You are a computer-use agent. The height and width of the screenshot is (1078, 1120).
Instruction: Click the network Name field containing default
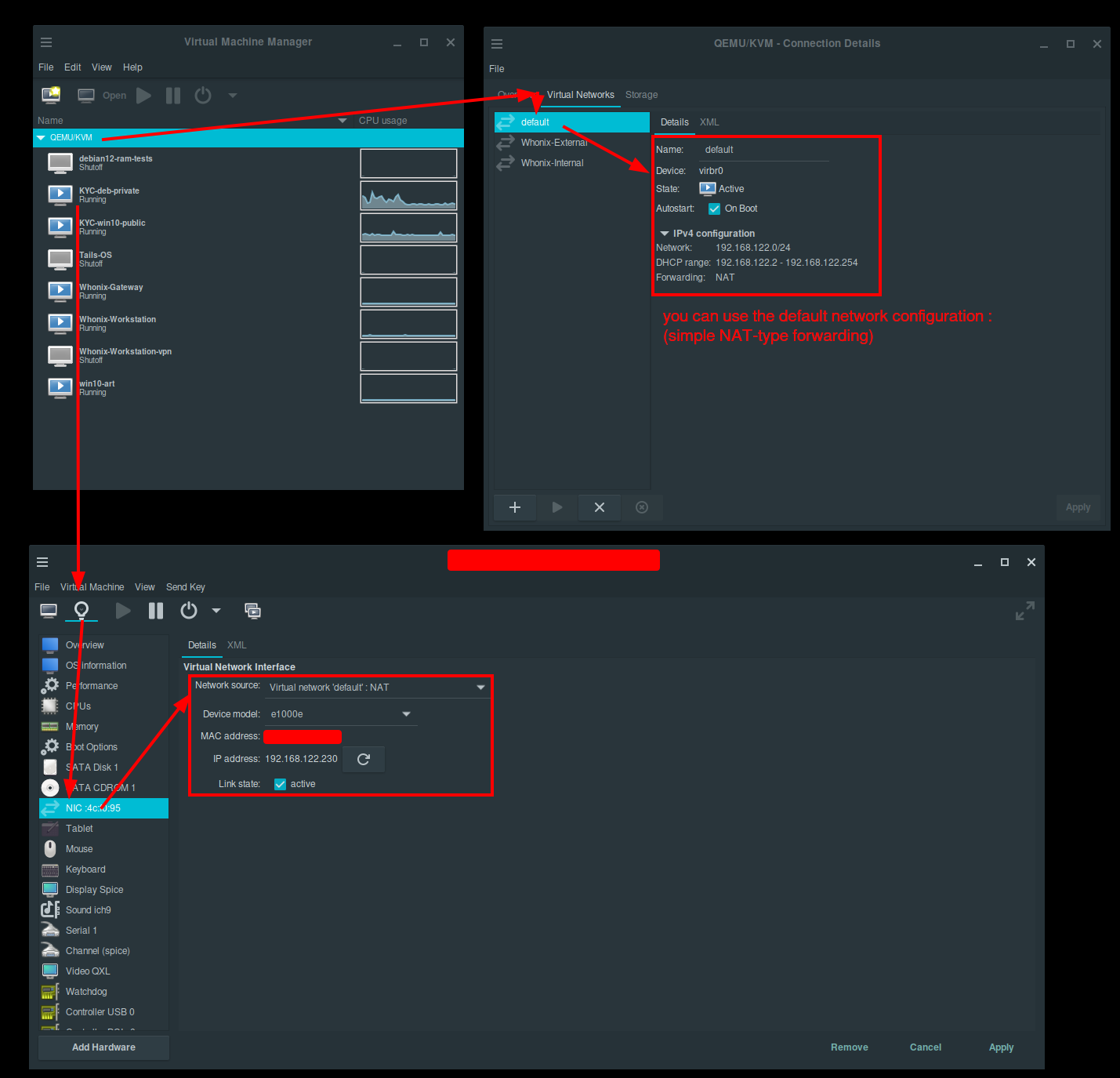click(764, 150)
